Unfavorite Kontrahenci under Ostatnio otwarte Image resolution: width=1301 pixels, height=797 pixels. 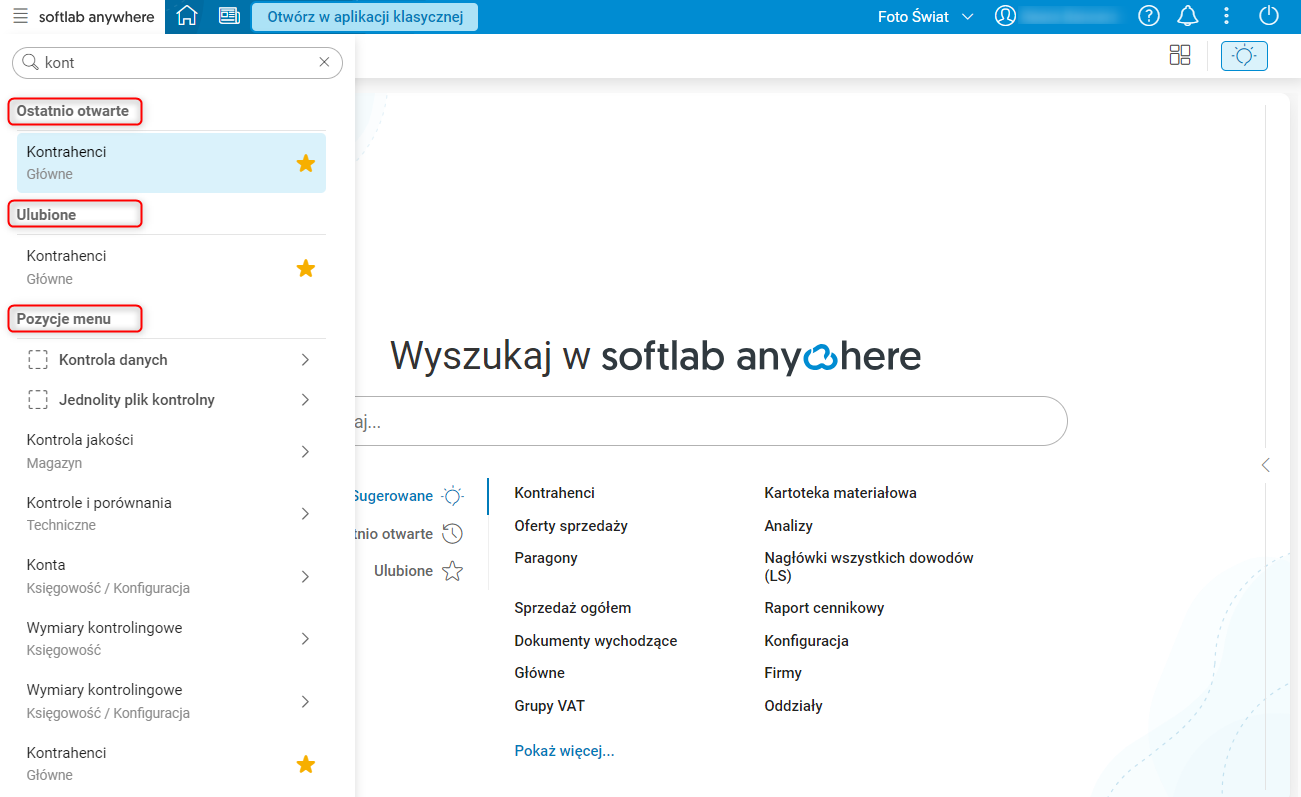point(306,163)
